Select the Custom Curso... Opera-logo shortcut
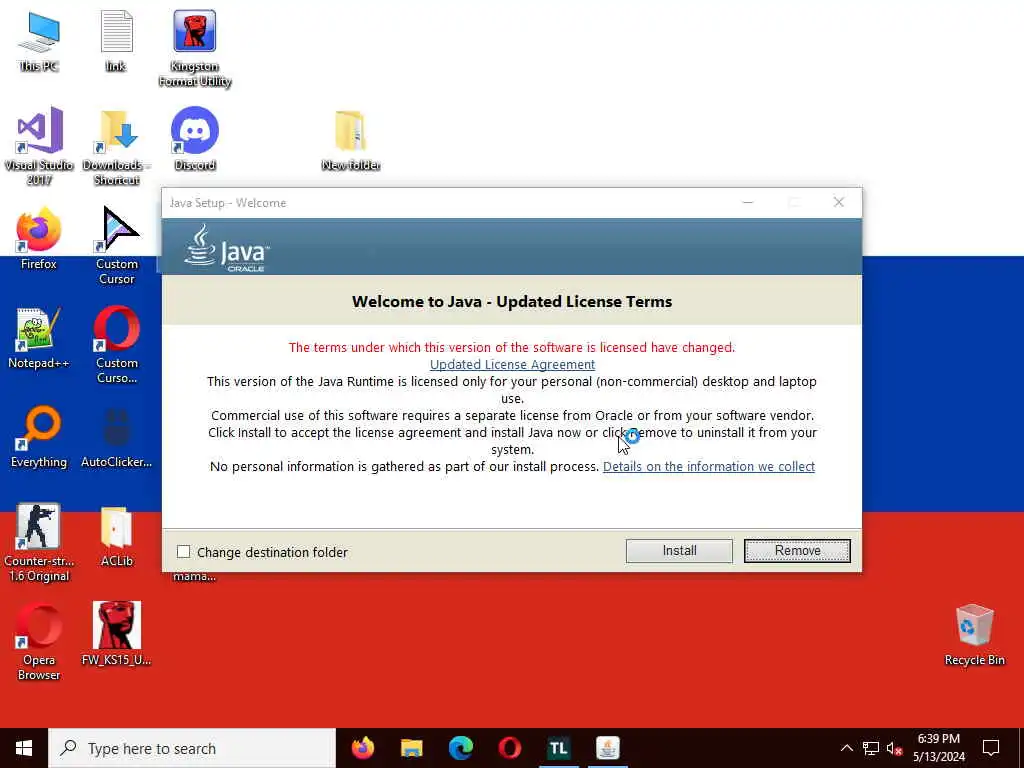The width and height of the screenshot is (1024, 768). pyautogui.click(x=116, y=345)
